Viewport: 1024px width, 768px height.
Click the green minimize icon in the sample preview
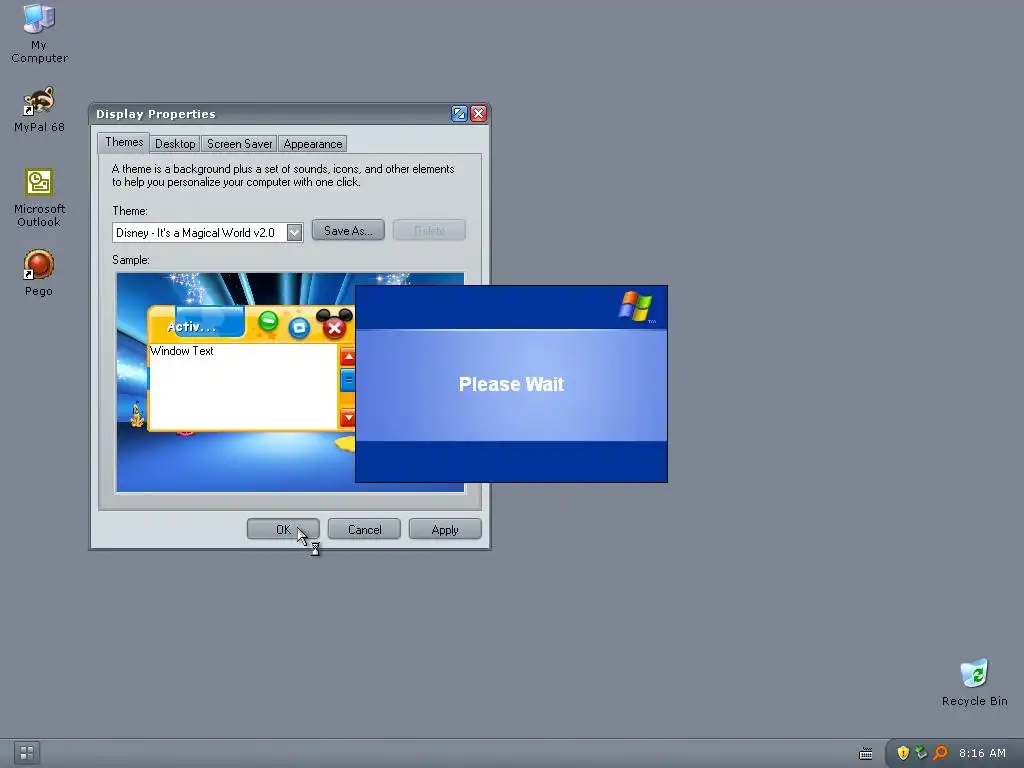[x=268, y=321]
